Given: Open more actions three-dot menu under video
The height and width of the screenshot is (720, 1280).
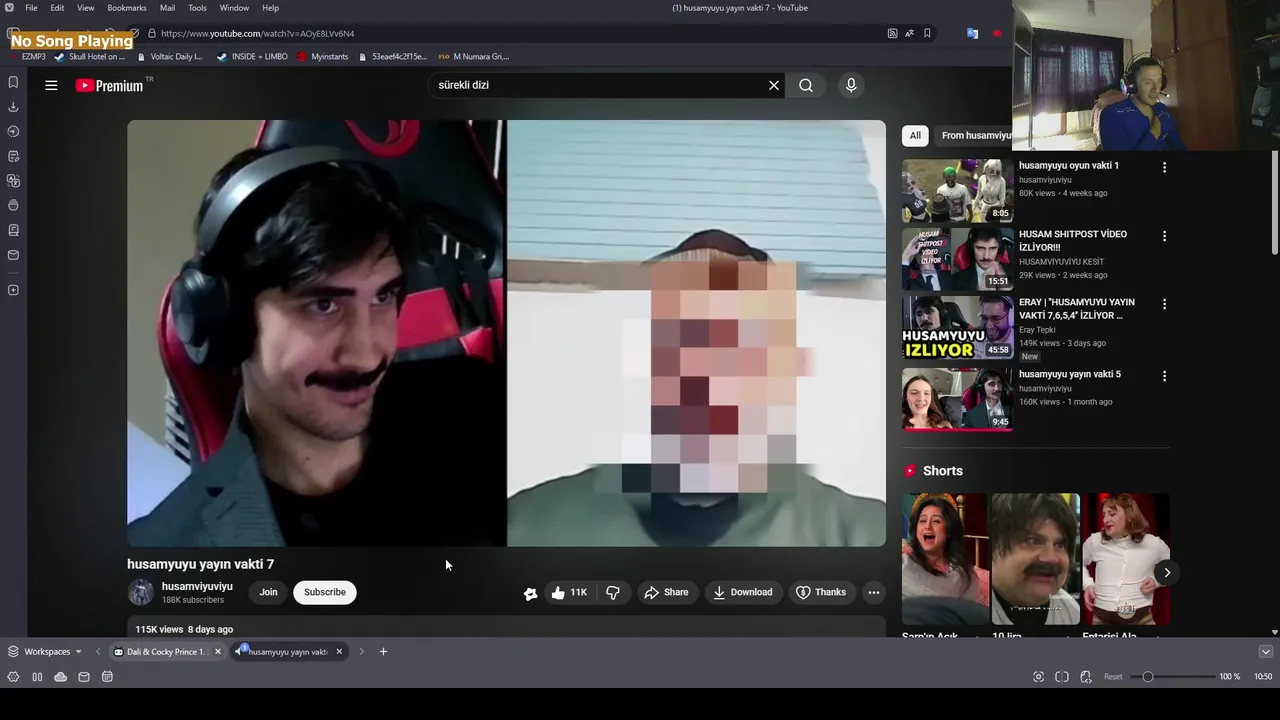Looking at the screenshot, I should coord(874,592).
